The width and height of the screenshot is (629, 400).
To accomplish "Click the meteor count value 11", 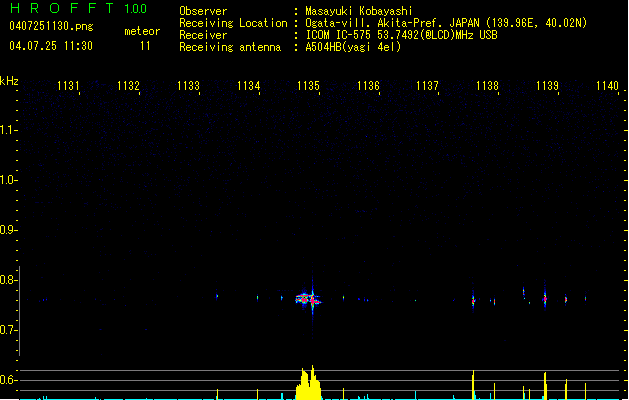I will [145, 46].
